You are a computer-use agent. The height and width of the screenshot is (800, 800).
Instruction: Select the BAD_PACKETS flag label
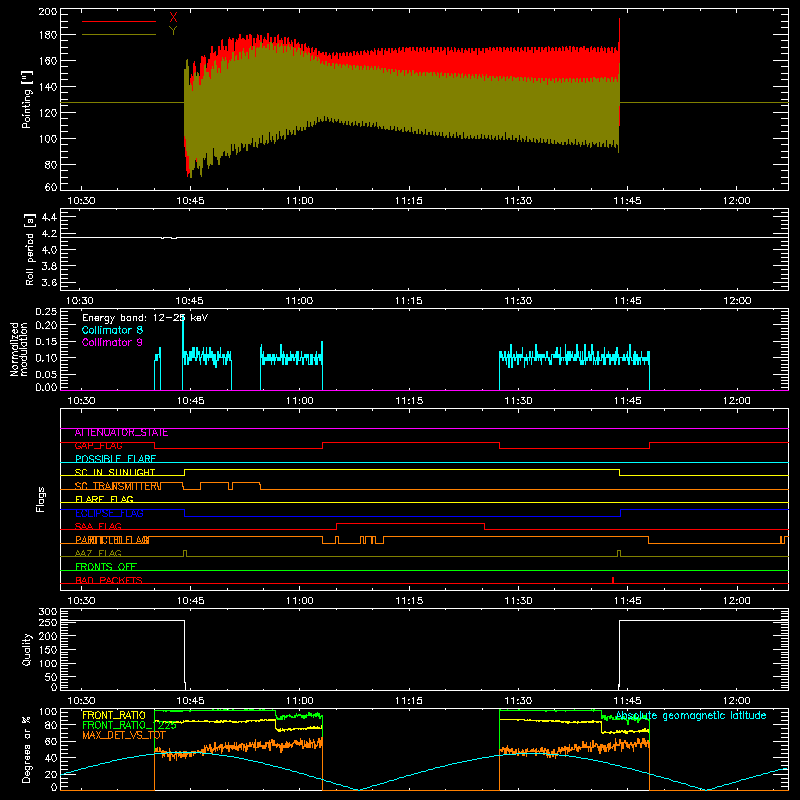click(x=109, y=581)
